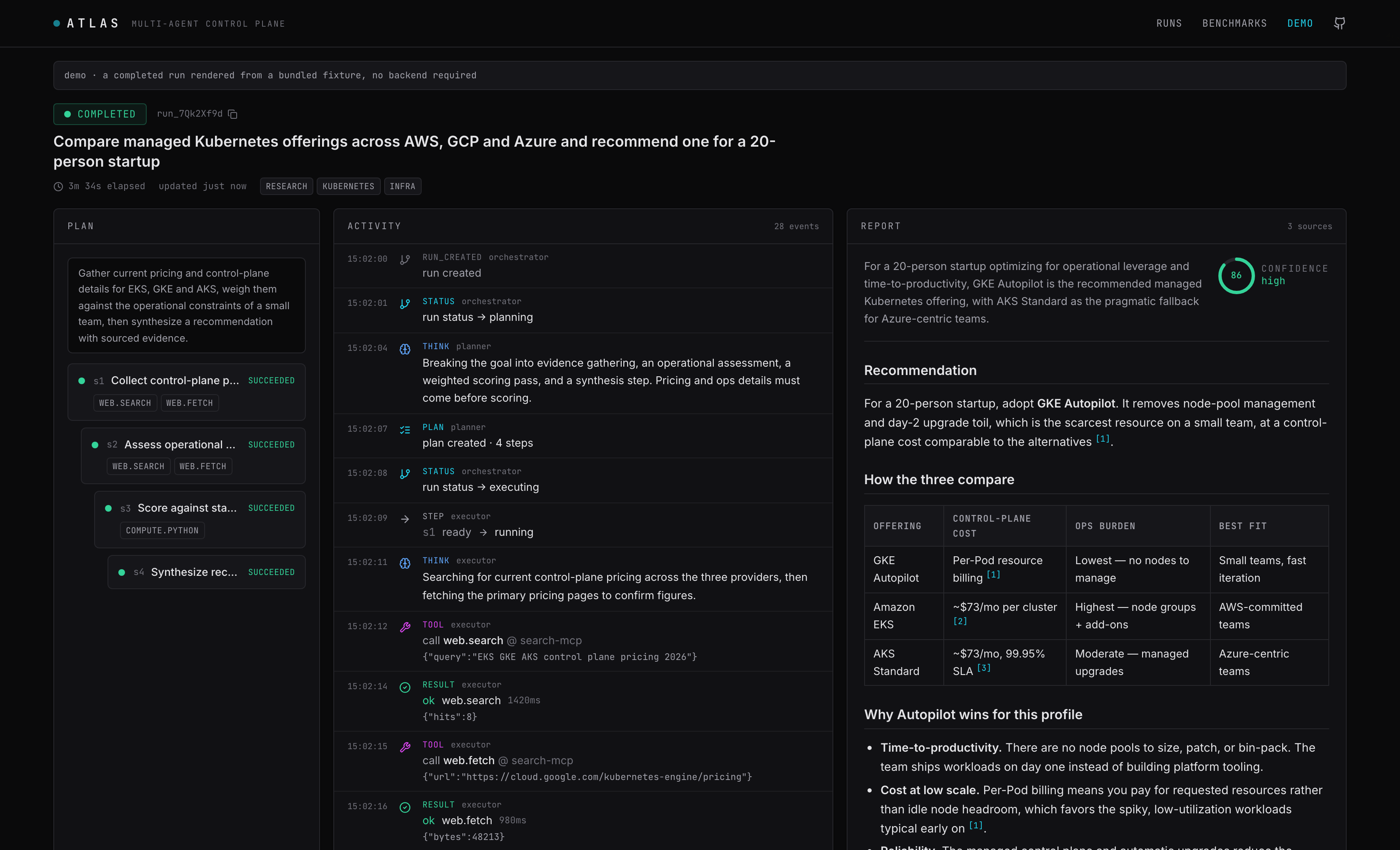The image size is (1400, 850).
Task: Click the arrow icon for STEP event
Action: click(x=405, y=519)
